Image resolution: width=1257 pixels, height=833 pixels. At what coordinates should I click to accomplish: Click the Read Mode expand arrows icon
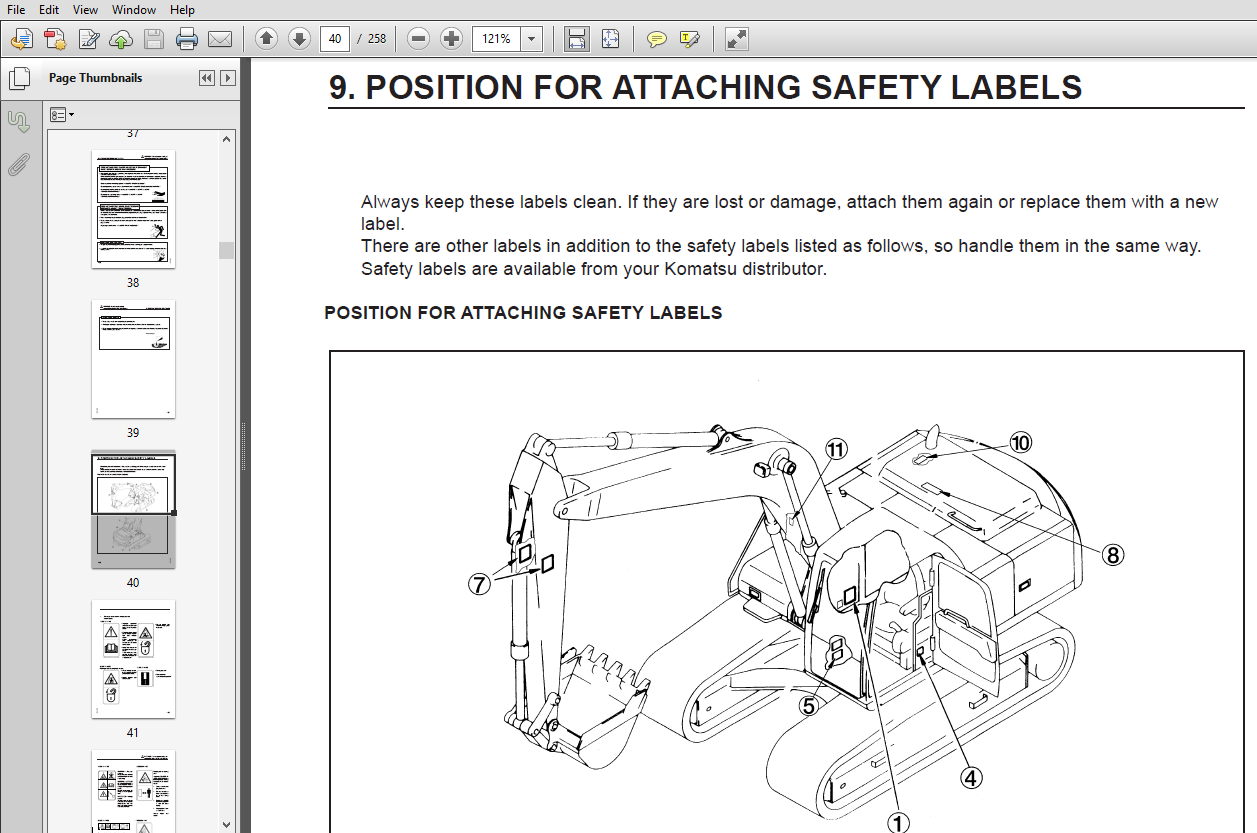[737, 39]
